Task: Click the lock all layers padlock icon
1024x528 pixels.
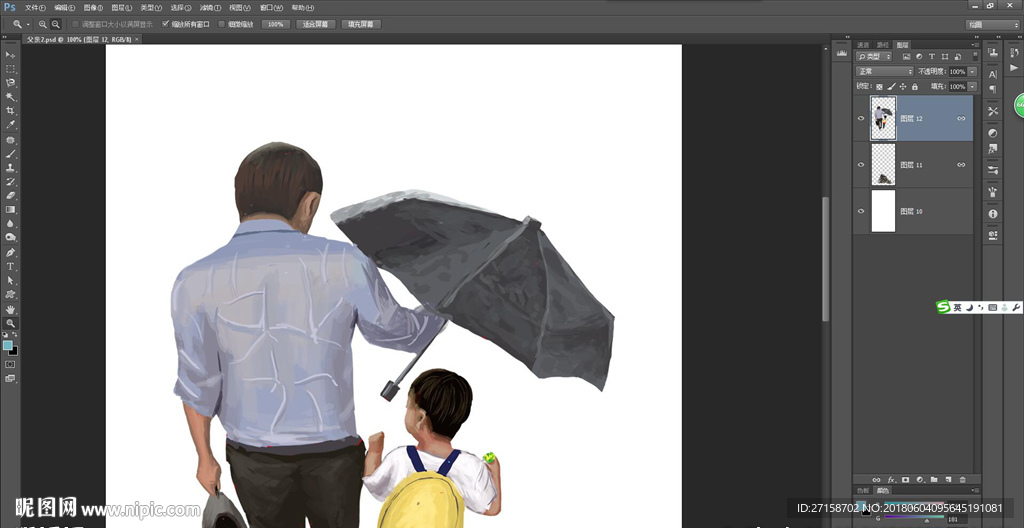Action: (913, 87)
